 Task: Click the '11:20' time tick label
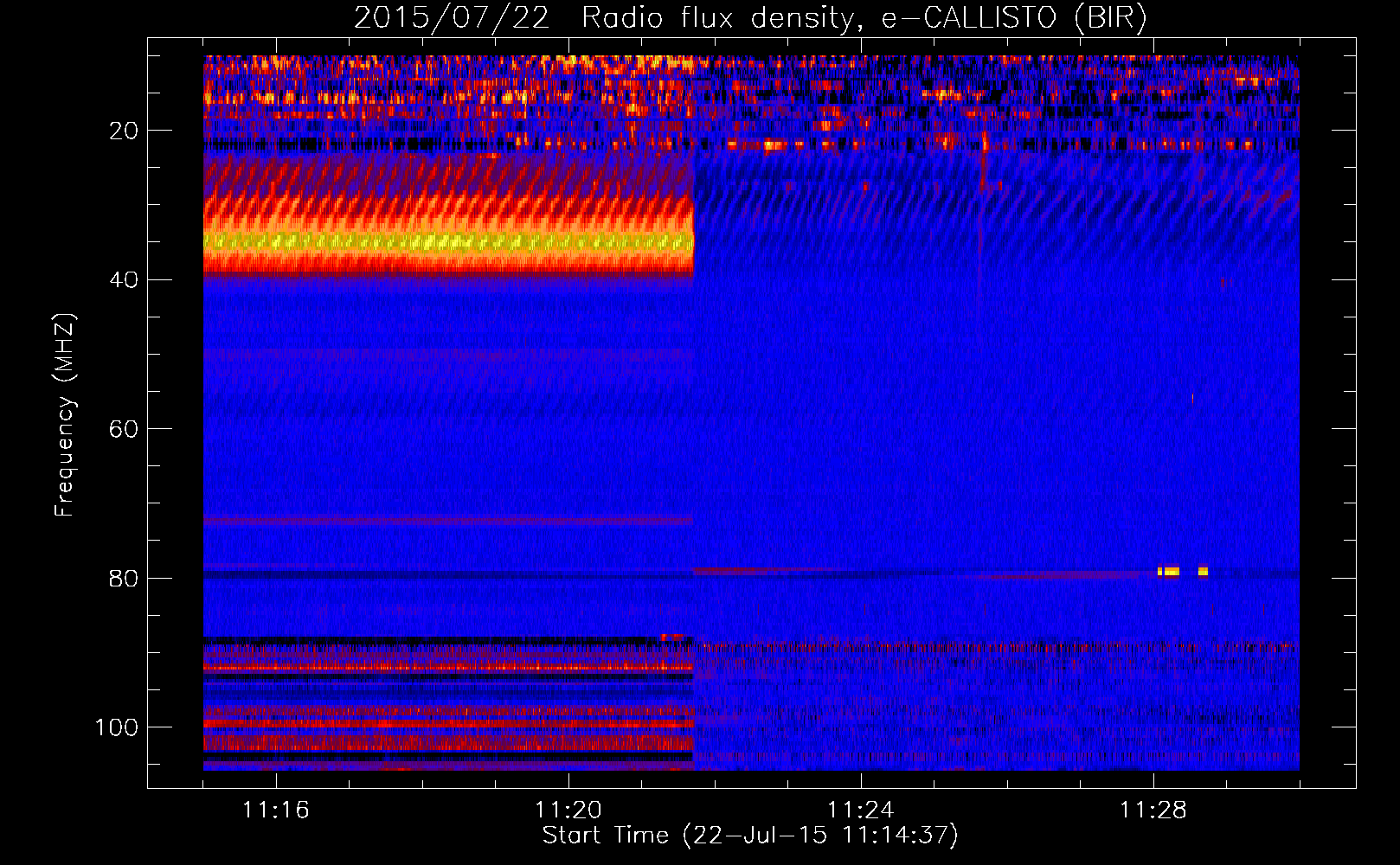[x=568, y=811]
